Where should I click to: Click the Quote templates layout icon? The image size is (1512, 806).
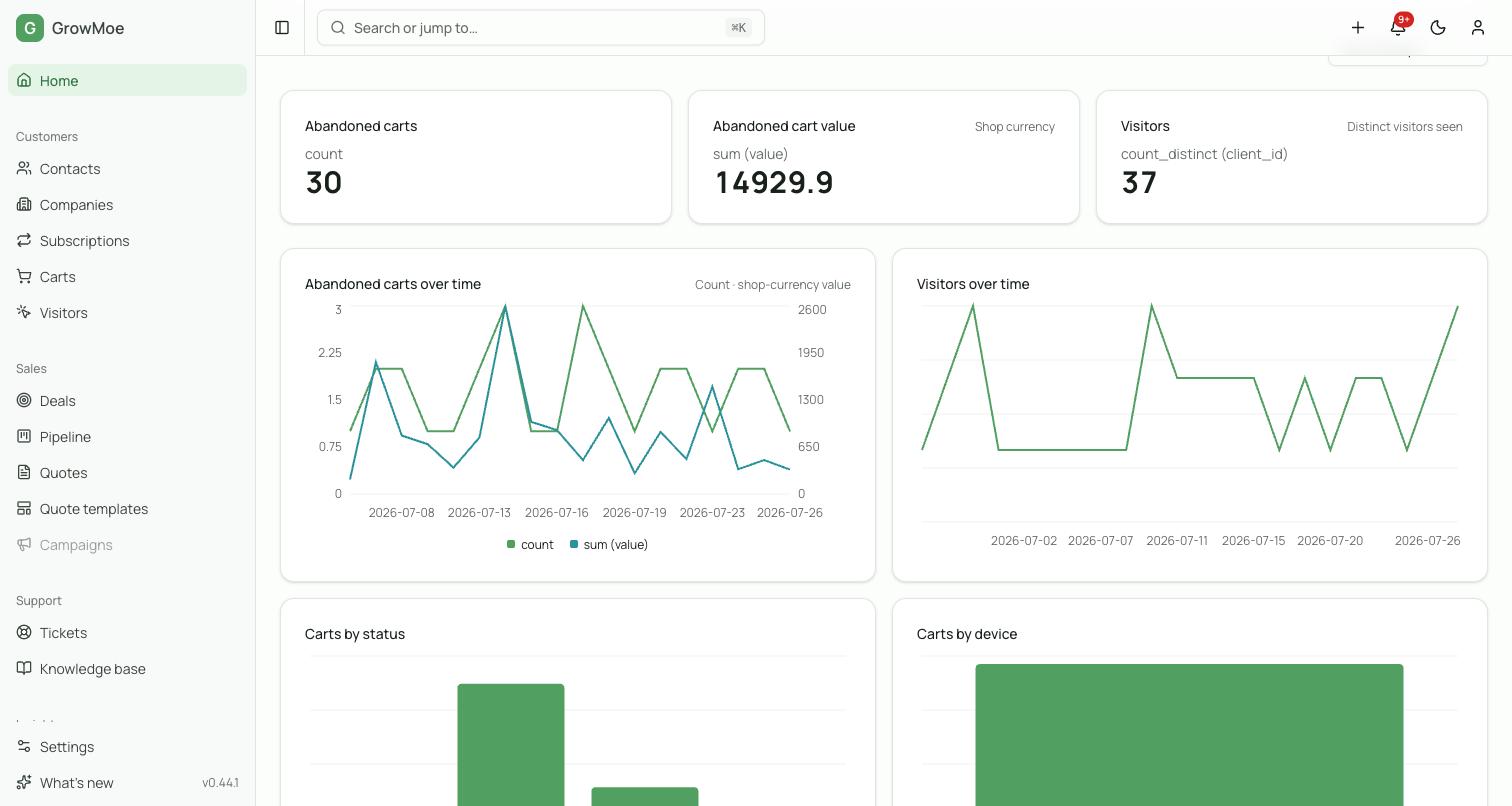[x=24, y=509]
